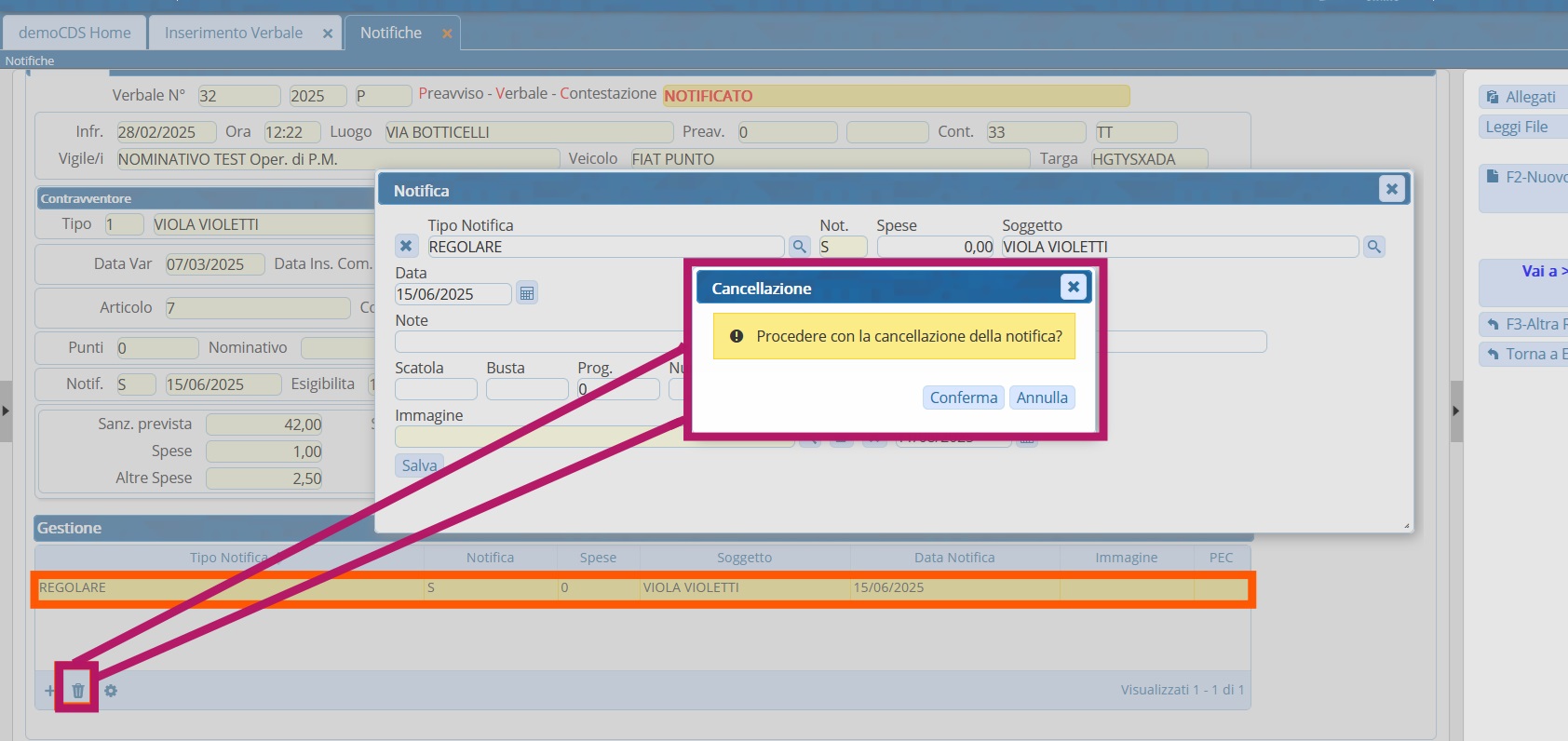Go to the demoCDS Home tab
Viewport: 1568px width, 741px height.
coord(74,33)
